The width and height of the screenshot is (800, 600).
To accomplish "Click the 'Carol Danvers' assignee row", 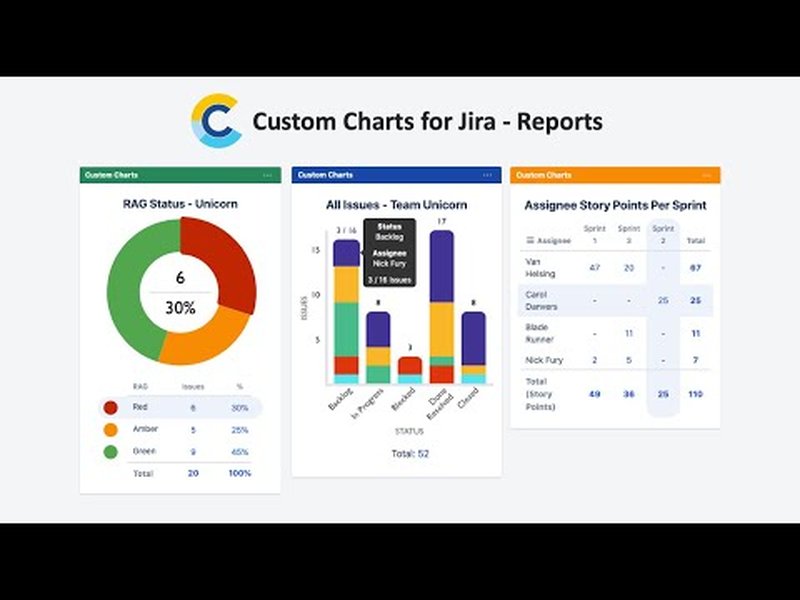I will tap(615, 301).
